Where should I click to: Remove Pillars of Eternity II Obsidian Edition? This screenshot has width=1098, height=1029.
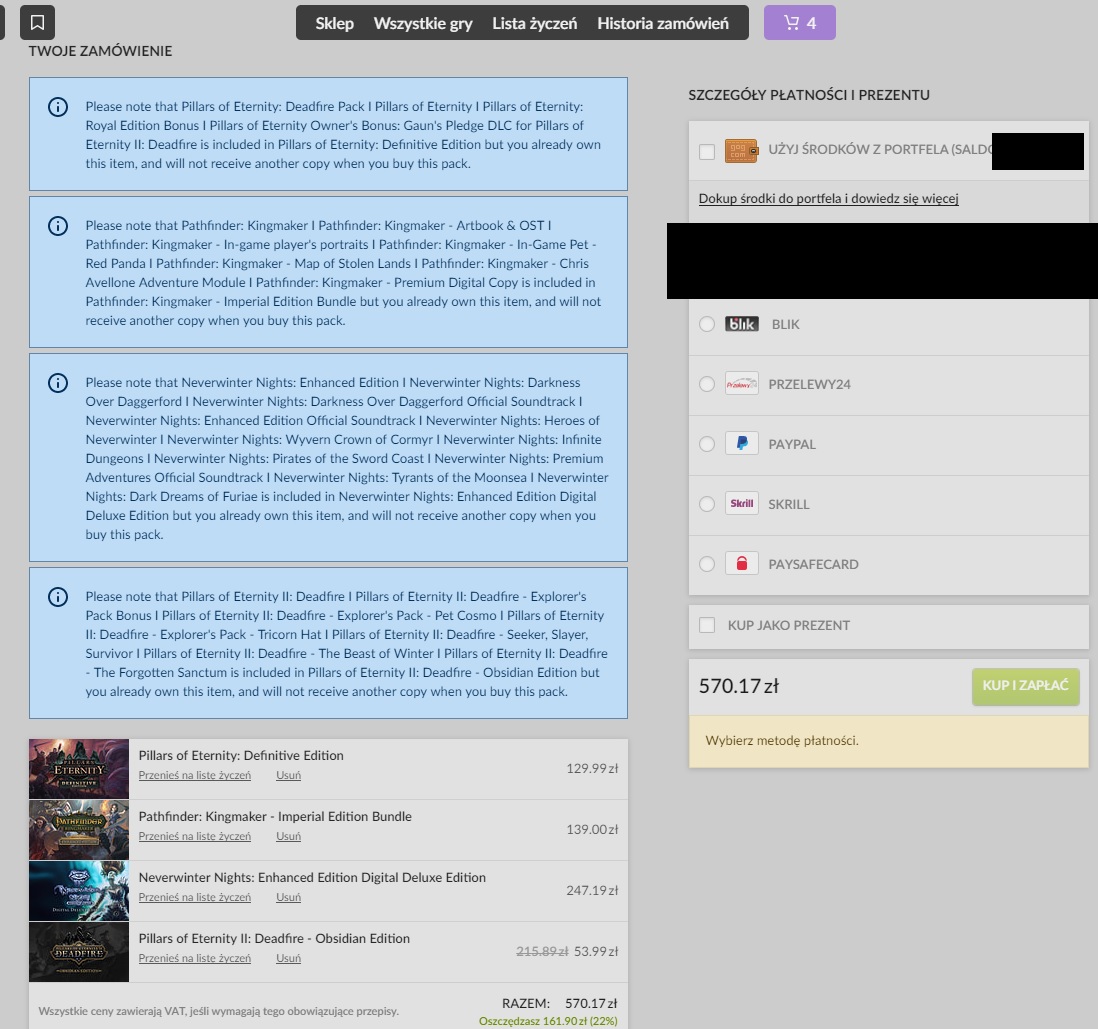click(x=289, y=958)
